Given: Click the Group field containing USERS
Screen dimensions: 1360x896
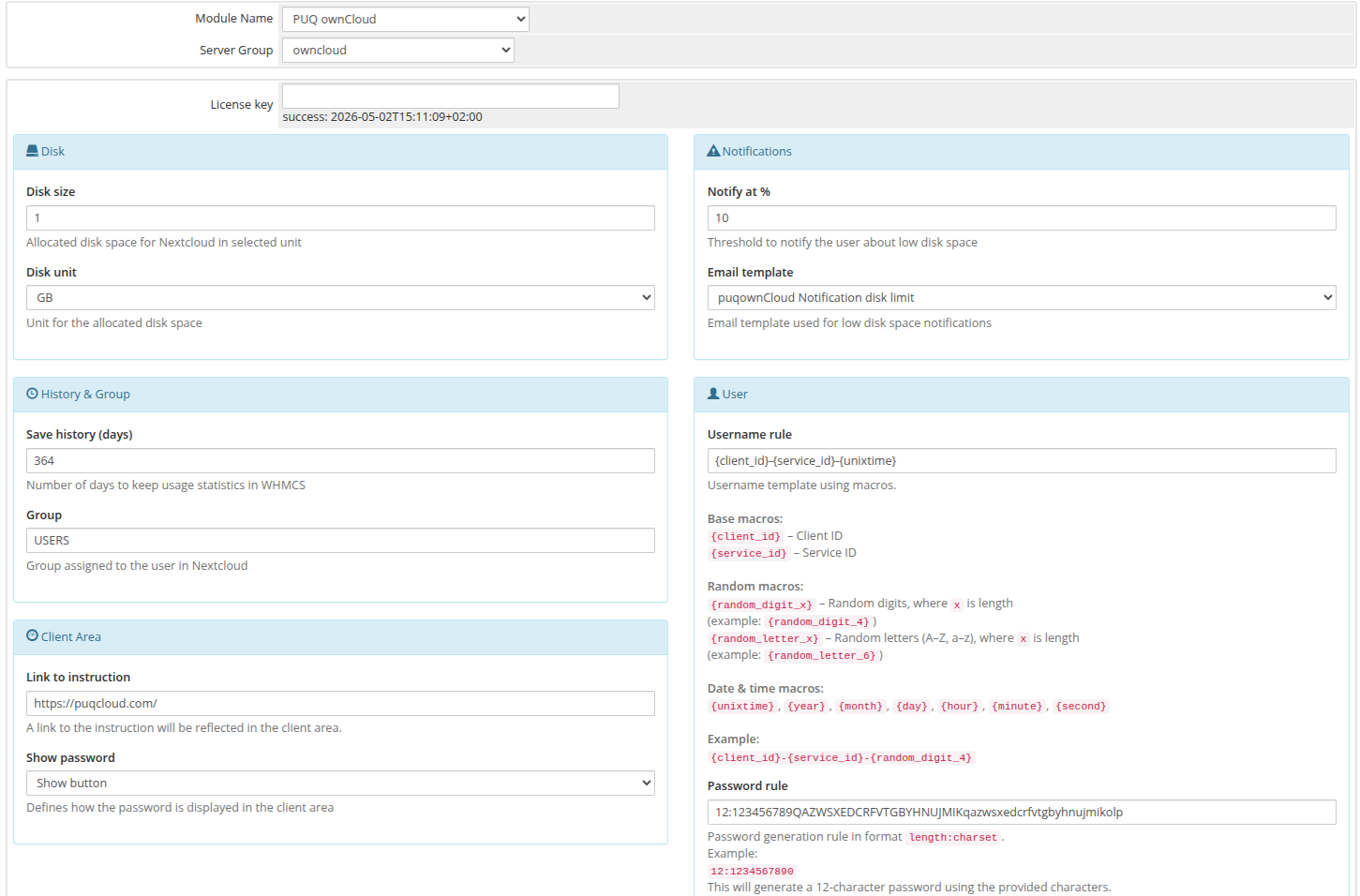Looking at the screenshot, I should 339,540.
